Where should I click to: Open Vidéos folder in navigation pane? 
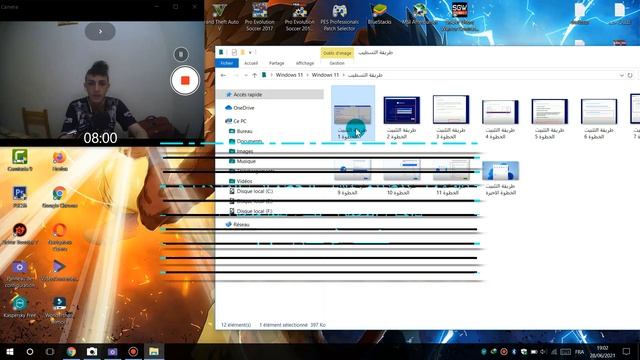pyautogui.click(x=244, y=181)
